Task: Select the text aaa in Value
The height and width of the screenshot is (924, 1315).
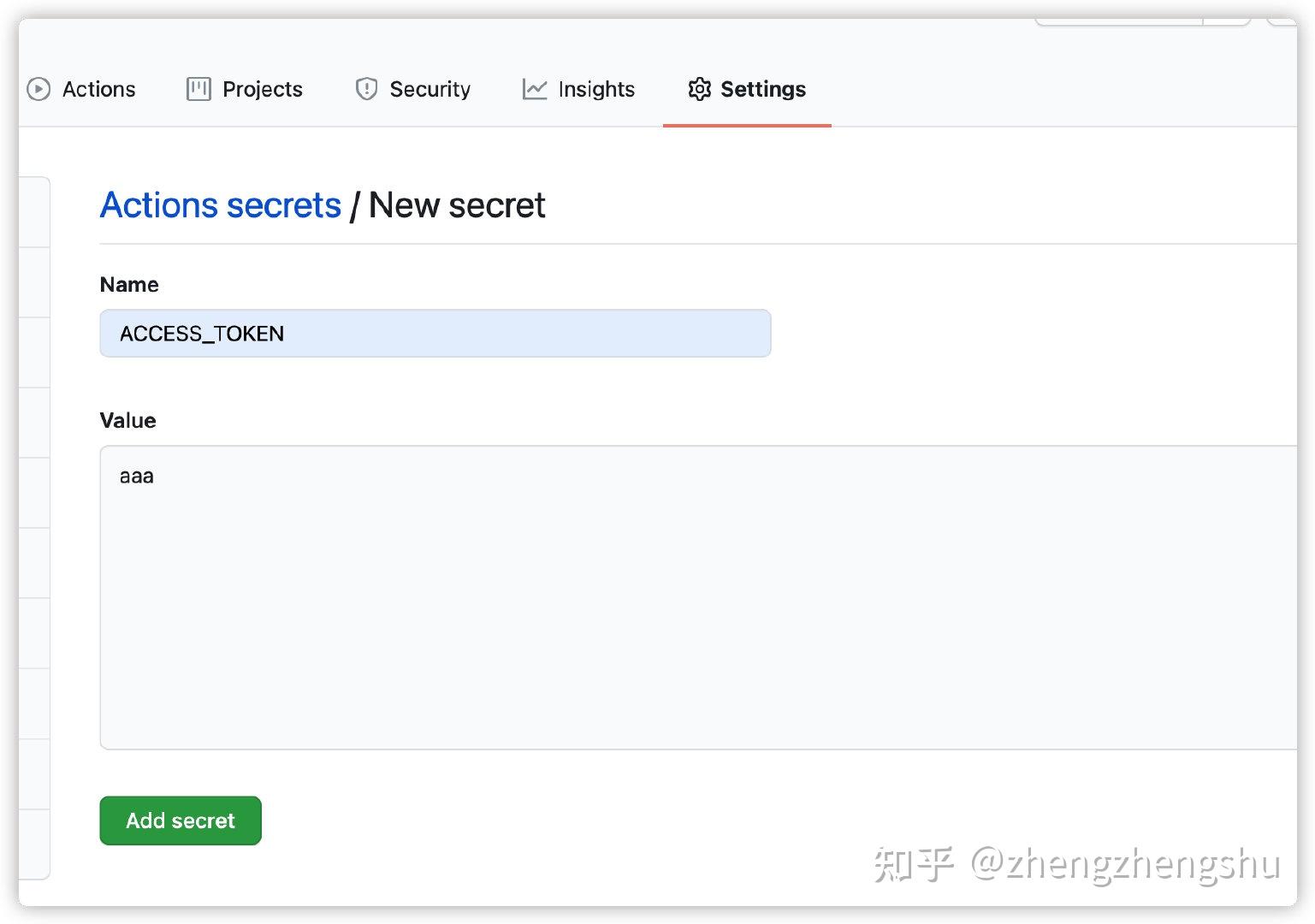Action: (x=135, y=476)
